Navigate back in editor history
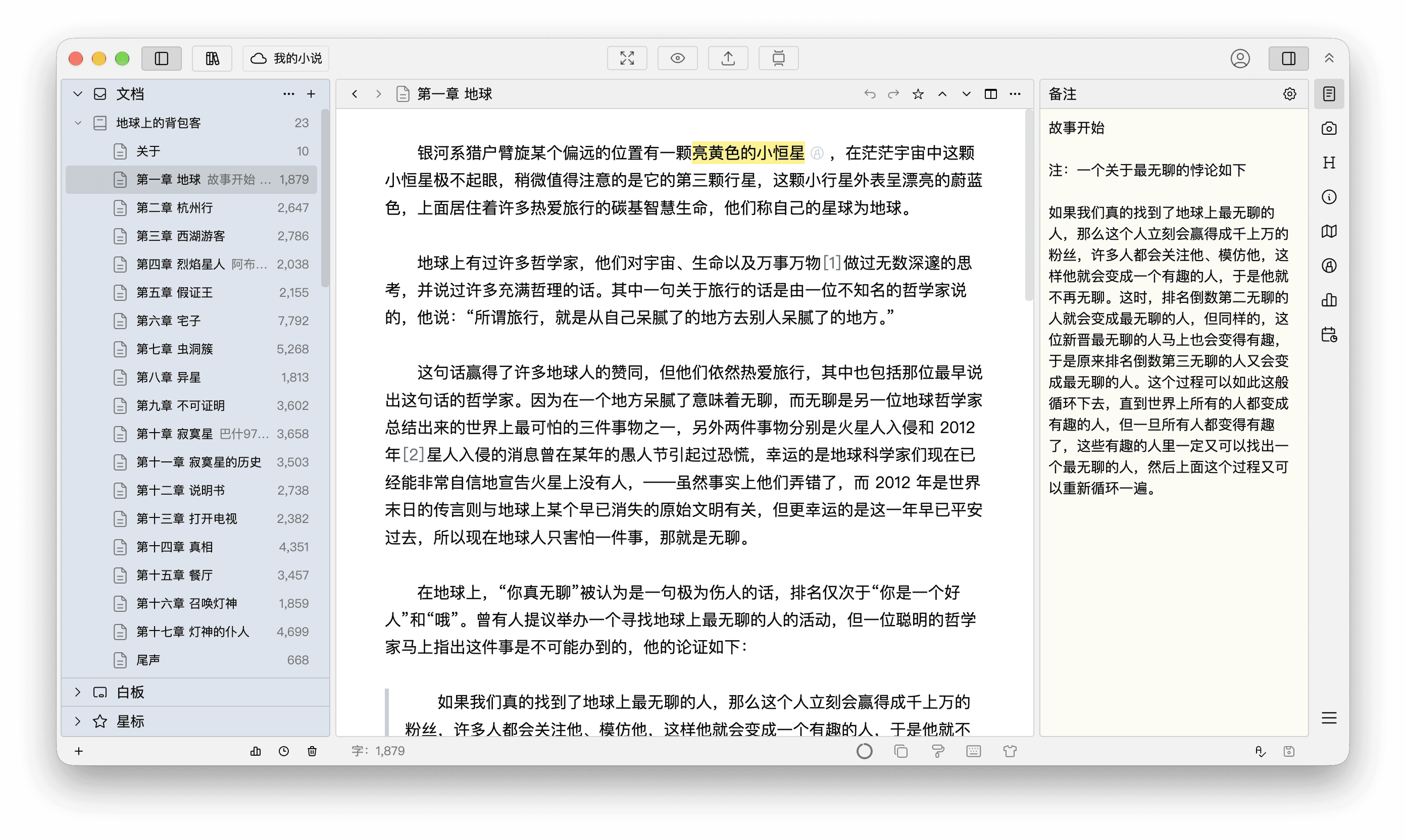 pyautogui.click(x=355, y=94)
